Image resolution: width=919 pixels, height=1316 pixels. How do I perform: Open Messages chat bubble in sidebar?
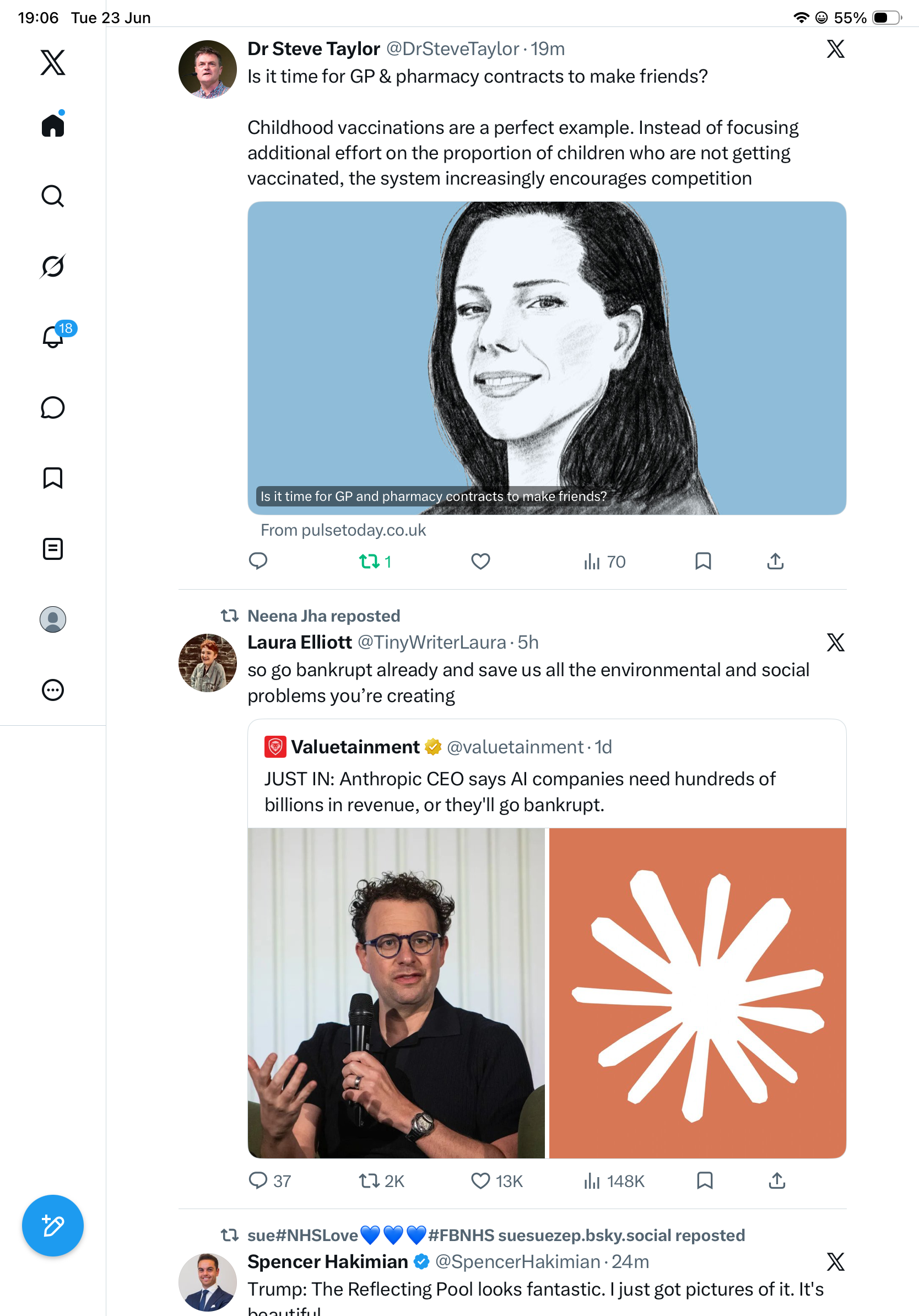coord(53,407)
